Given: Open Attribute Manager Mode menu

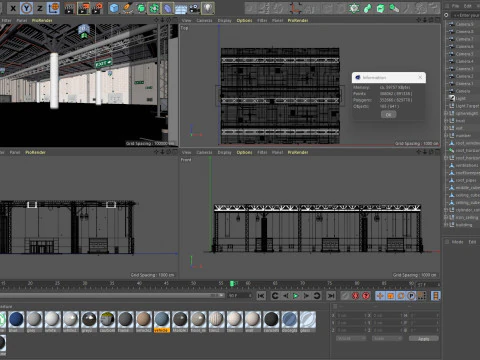Looking at the screenshot, I should coord(457,242).
